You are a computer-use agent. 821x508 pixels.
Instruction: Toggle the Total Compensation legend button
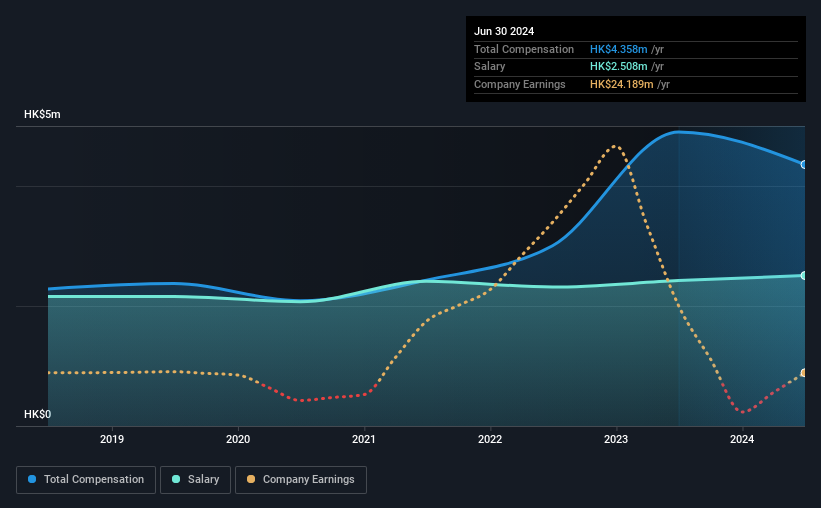click(x=86, y=480)
